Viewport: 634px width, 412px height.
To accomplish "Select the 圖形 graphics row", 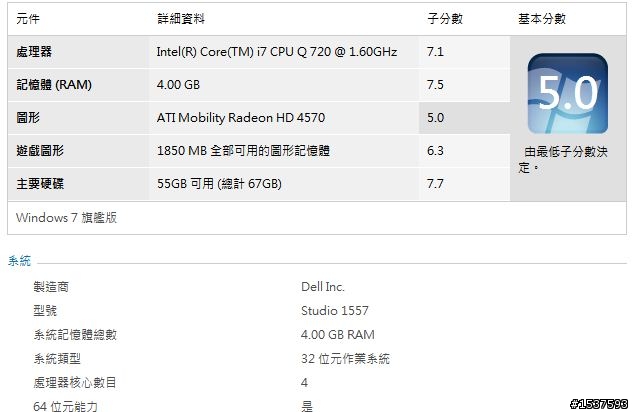I will [x=259, y=118].
